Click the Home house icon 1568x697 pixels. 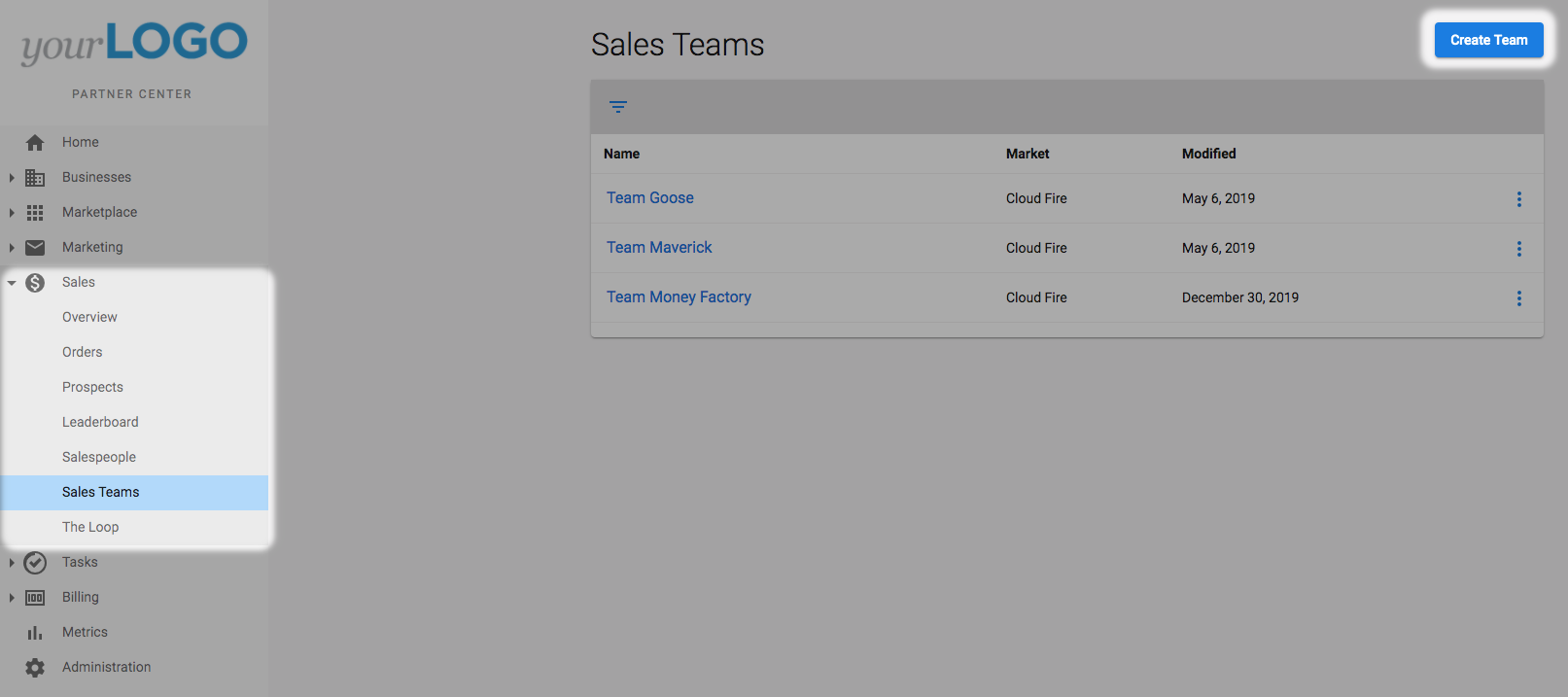click(x=35, y=143)
